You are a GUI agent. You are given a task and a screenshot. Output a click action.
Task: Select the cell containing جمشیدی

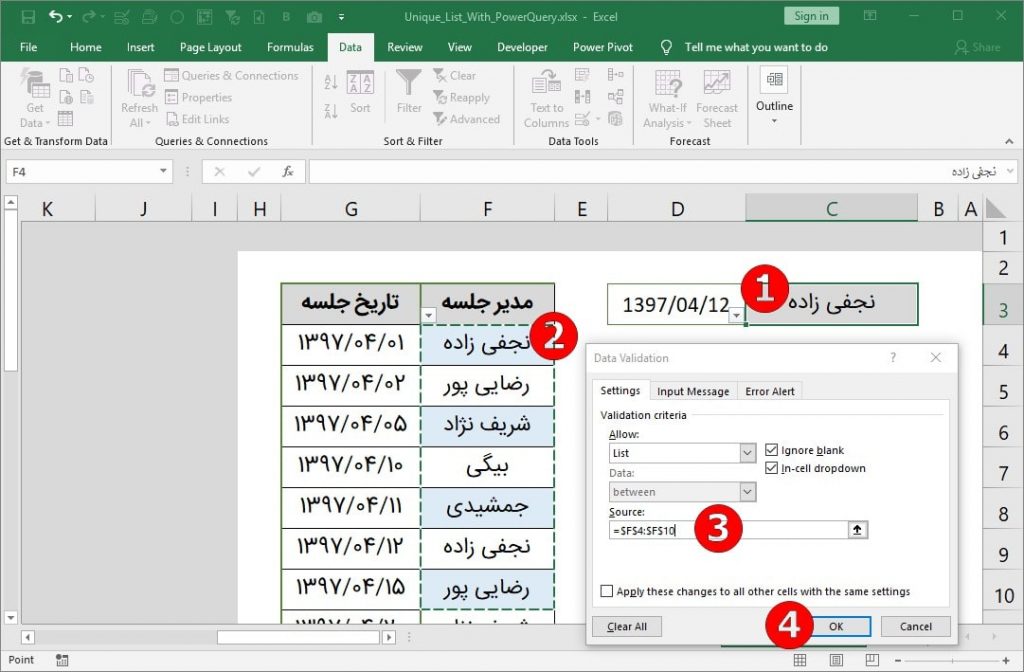pos(487,507)
